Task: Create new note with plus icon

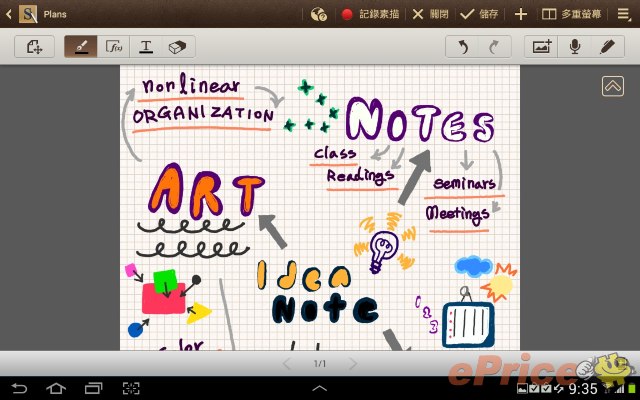Action: tap(520, 14)
